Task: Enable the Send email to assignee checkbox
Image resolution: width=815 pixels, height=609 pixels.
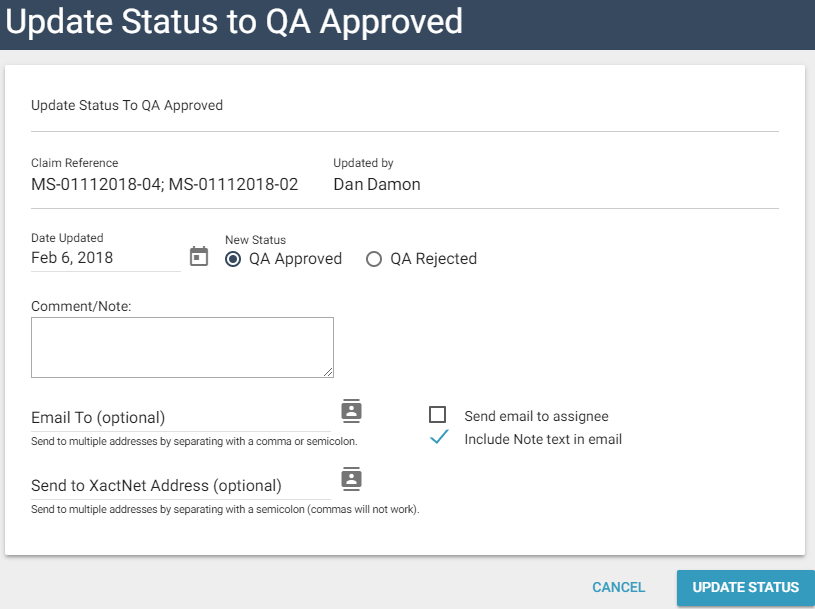Action: point(437,415)
